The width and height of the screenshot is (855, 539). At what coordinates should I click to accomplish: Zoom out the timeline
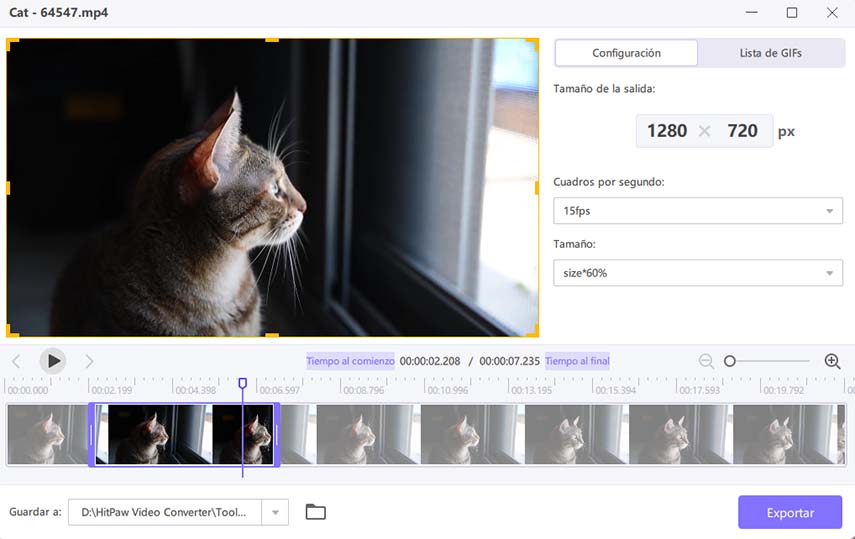pos(706,361)
